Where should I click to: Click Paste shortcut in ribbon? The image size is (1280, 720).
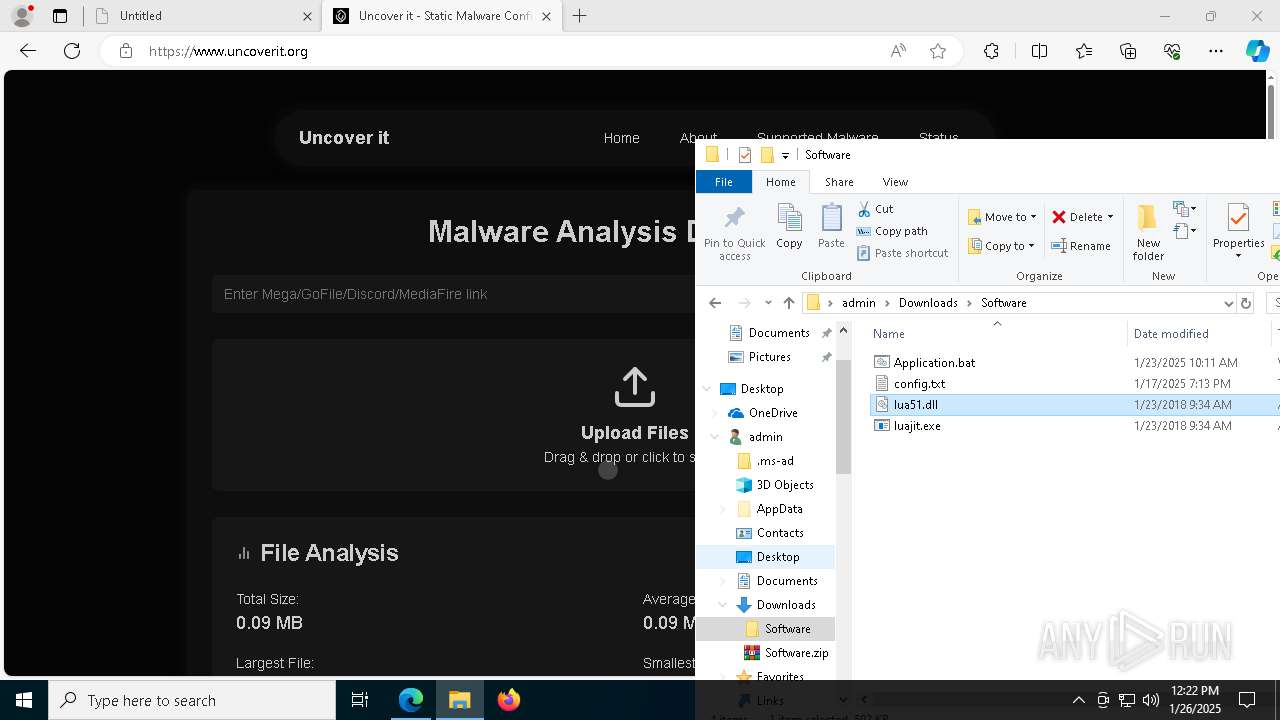(x=902, y=253)
